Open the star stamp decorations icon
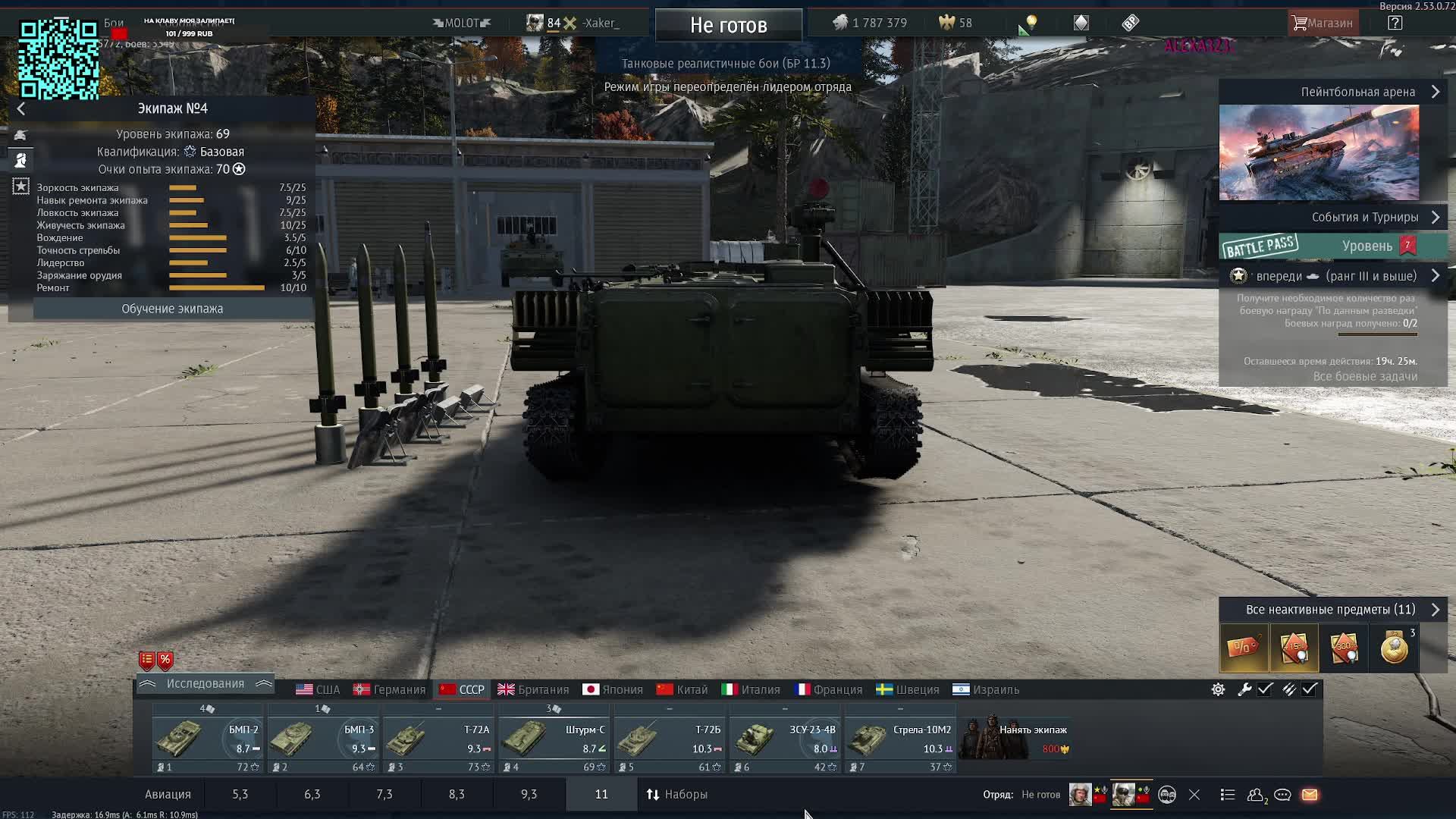 point(20,186)
